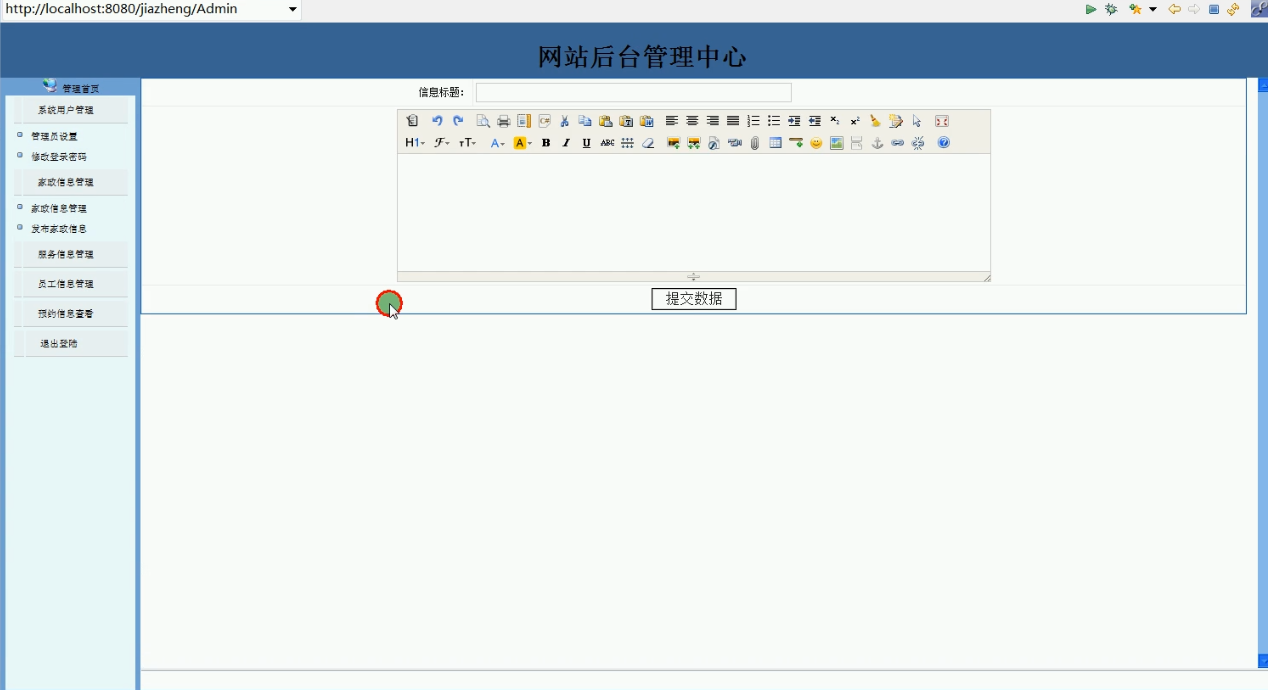
Task: Open the font family dropdown
Action: point(441,143)
